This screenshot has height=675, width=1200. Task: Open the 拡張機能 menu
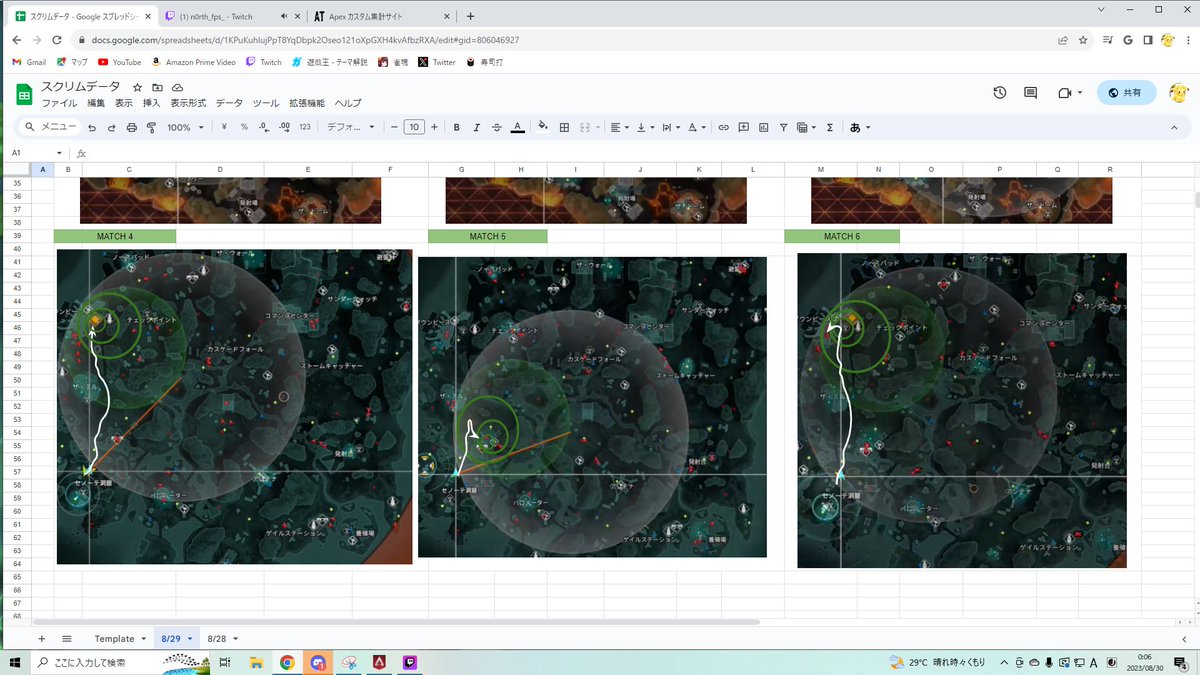[x=307, y=103]
